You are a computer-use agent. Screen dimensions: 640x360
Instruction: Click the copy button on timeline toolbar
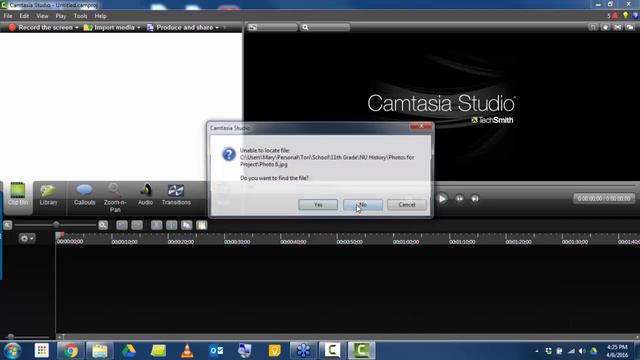point(187,225)
